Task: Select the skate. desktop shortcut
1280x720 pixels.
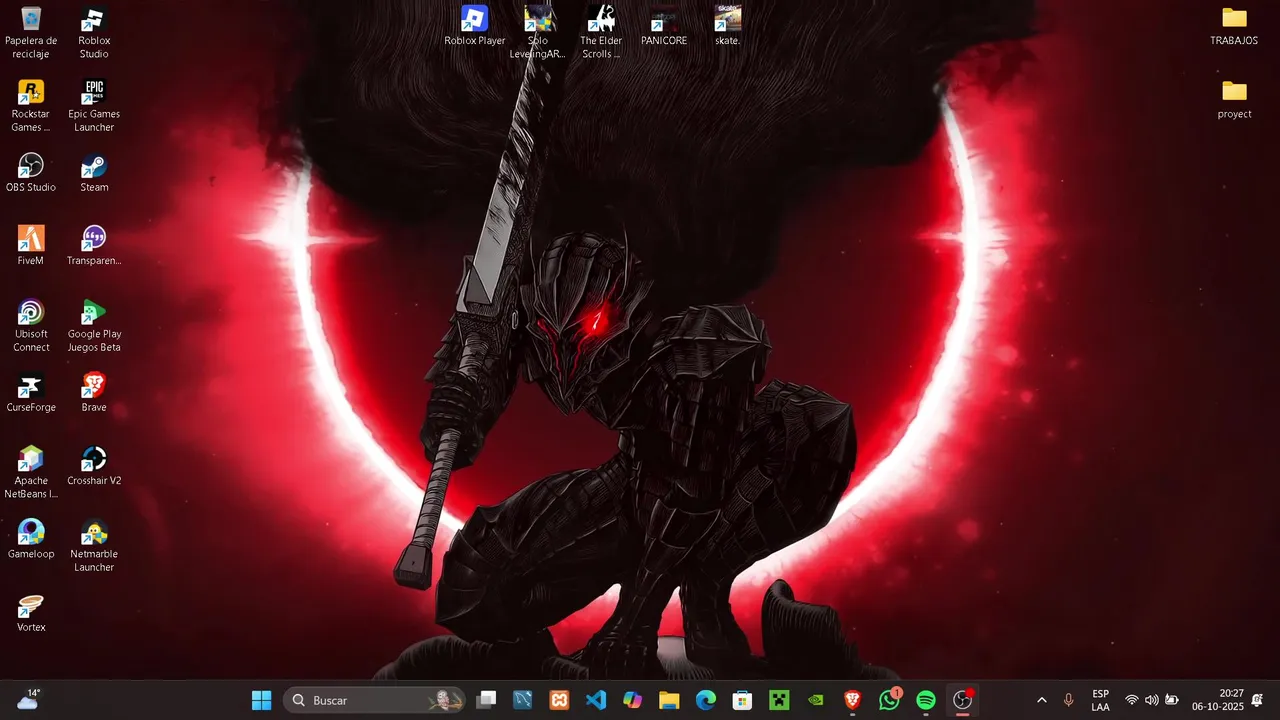Action: tap(728, 26)
